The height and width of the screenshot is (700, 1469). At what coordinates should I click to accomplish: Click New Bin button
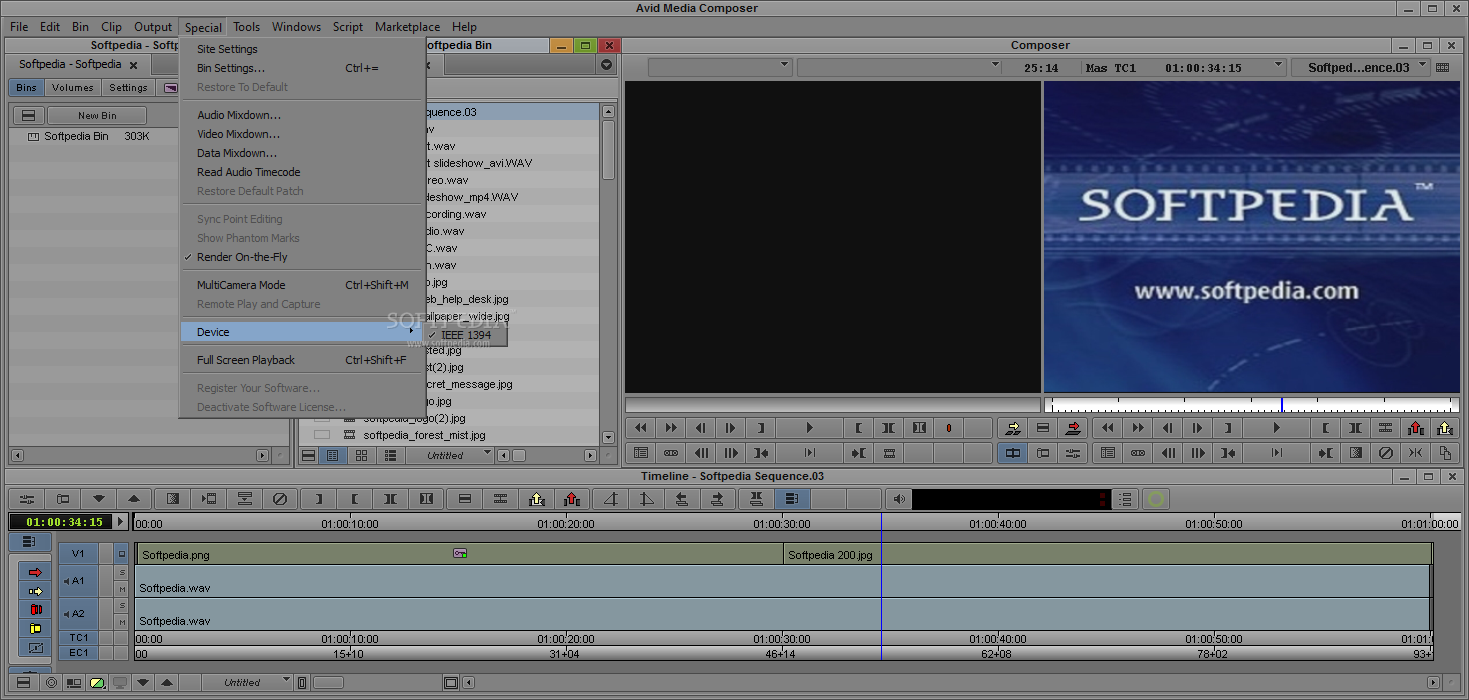point(97,116)
